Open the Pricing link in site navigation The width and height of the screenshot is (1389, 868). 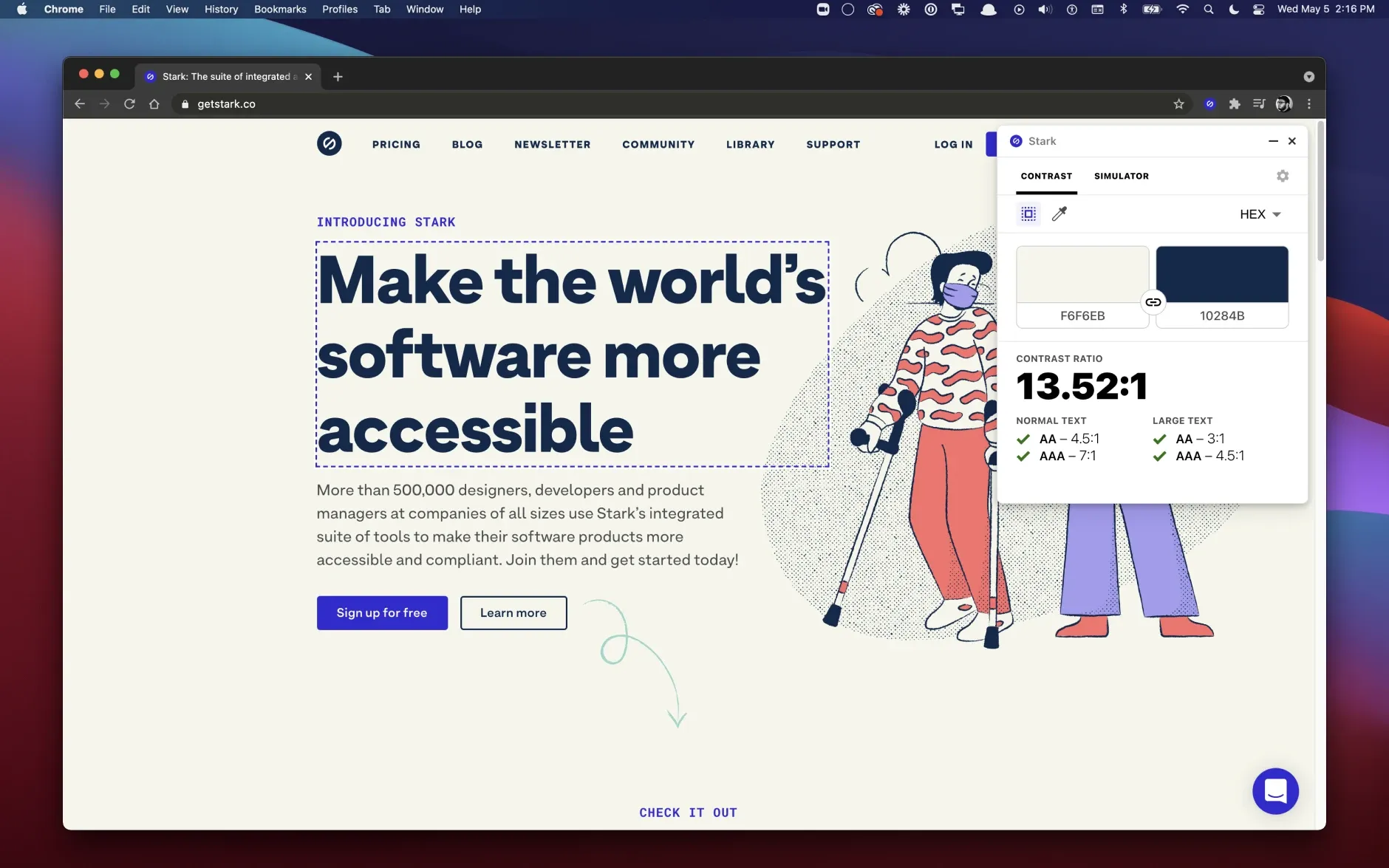[396, 145]
